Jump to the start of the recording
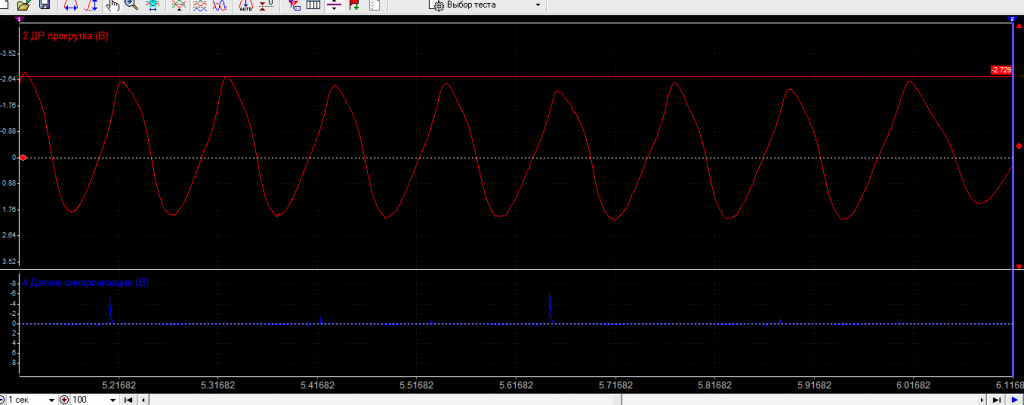The image size is (1024, 405). (129, 400)
